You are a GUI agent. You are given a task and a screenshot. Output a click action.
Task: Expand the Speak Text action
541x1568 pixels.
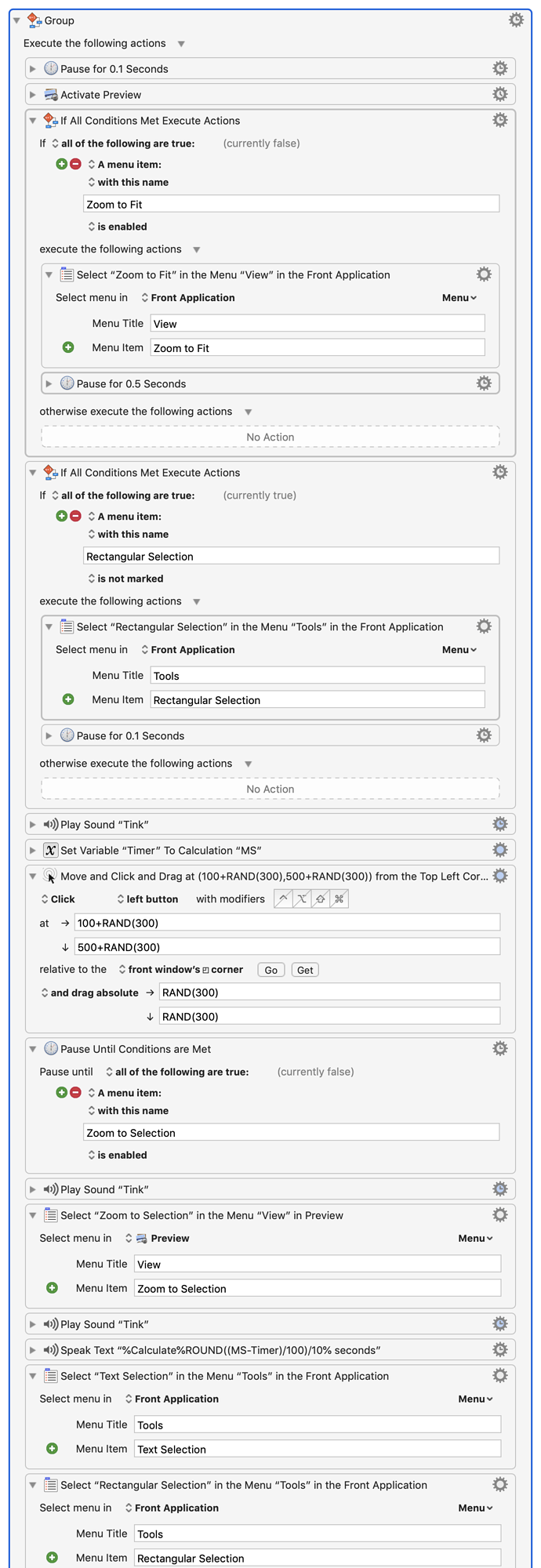point(33,1351)
